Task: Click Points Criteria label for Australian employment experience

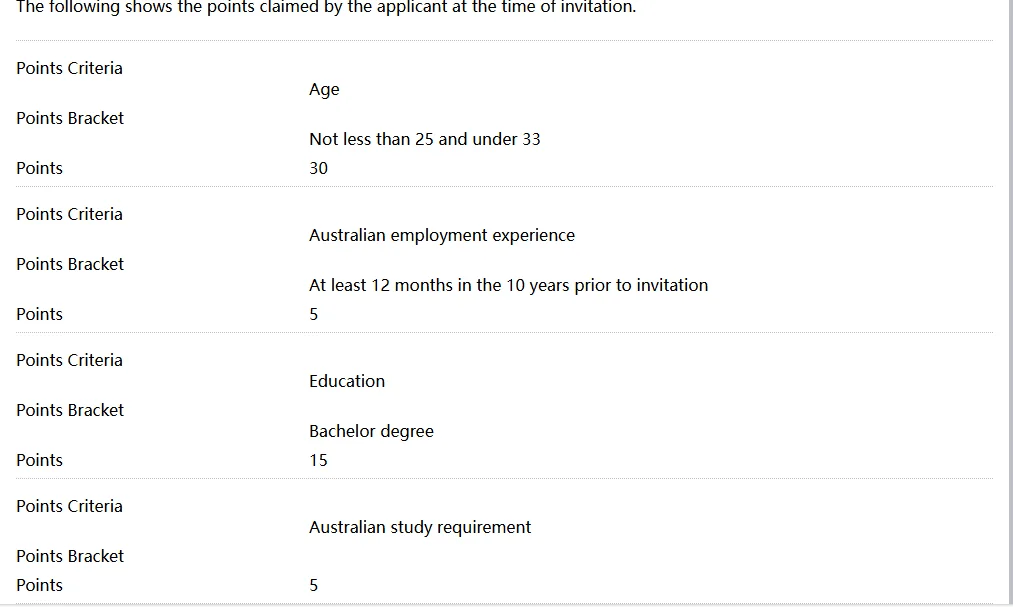Action: [x=69, y=214]
